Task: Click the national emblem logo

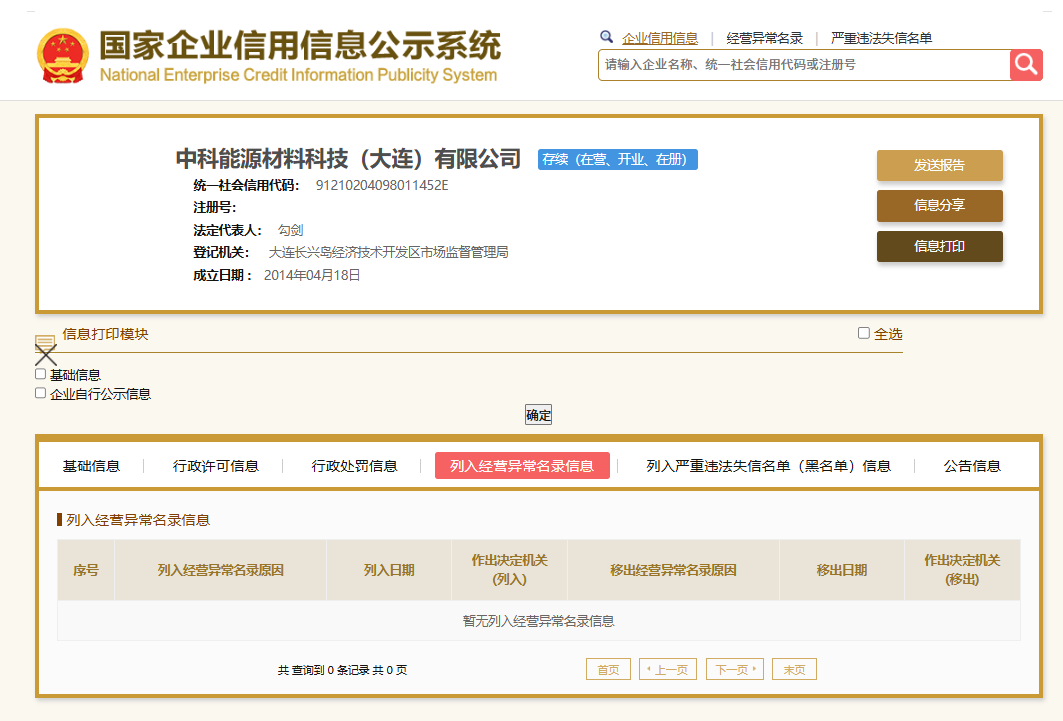Action: click(63, 56)
